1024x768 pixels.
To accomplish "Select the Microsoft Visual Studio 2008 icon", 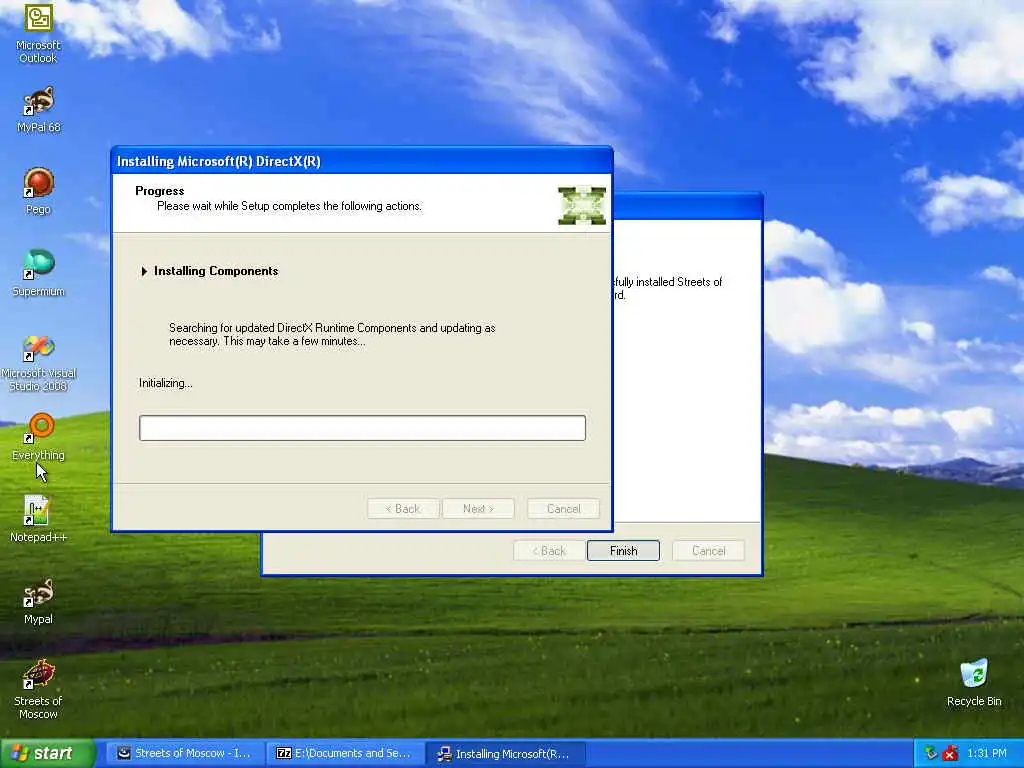I will pyautogui.click(x=38, y=363).
